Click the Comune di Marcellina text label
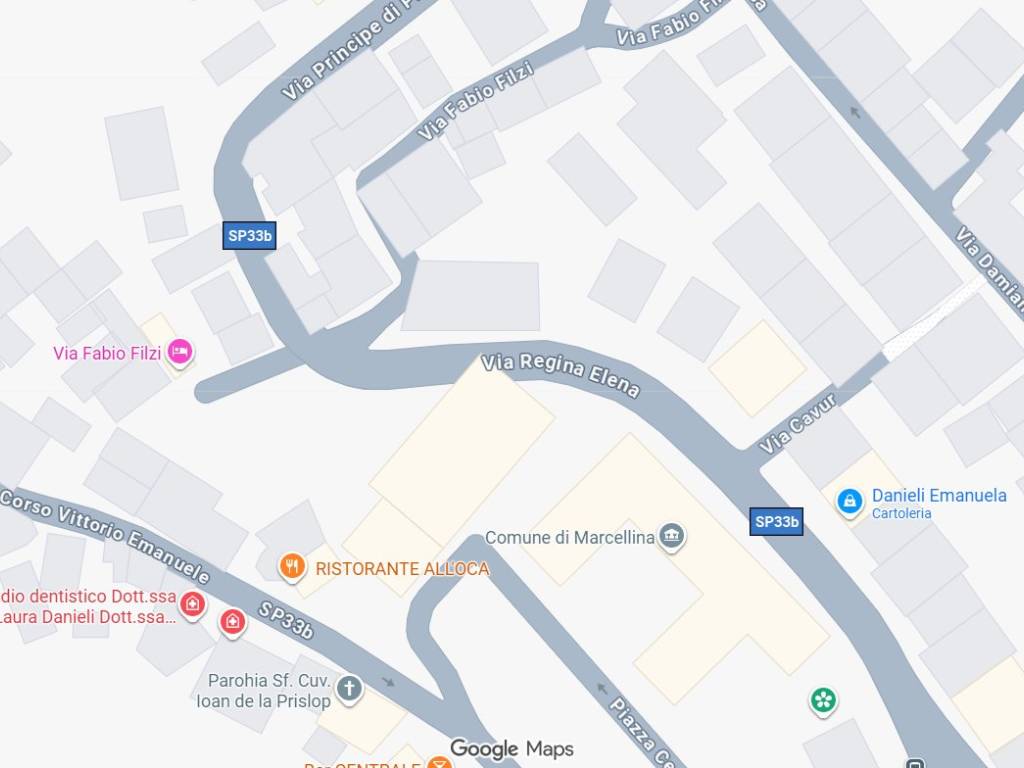This screenshot has width=1024, height=768. point(569,537)
